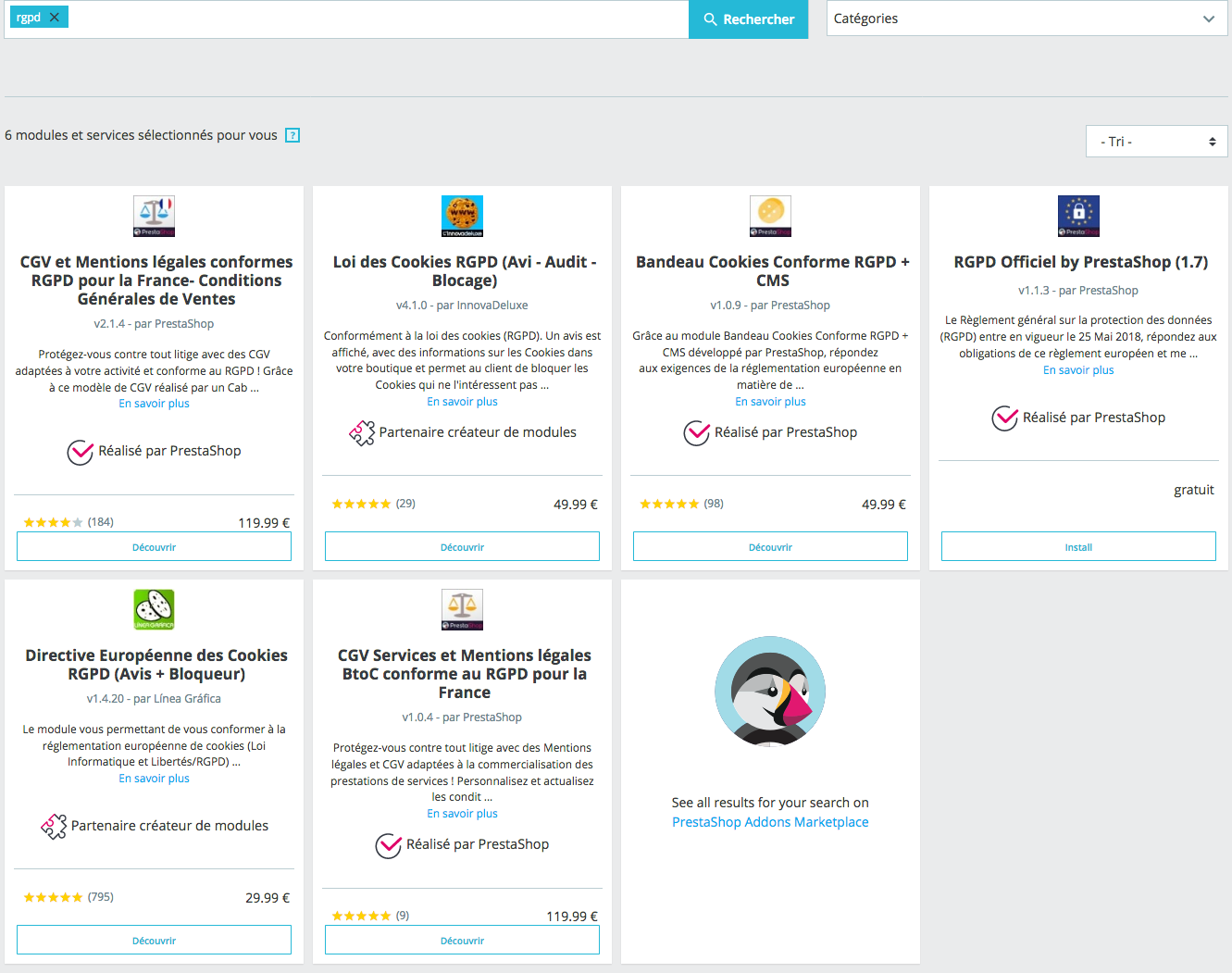Open the Catégories dropdown
The image size is (1232, 973).
[1027, 19]
